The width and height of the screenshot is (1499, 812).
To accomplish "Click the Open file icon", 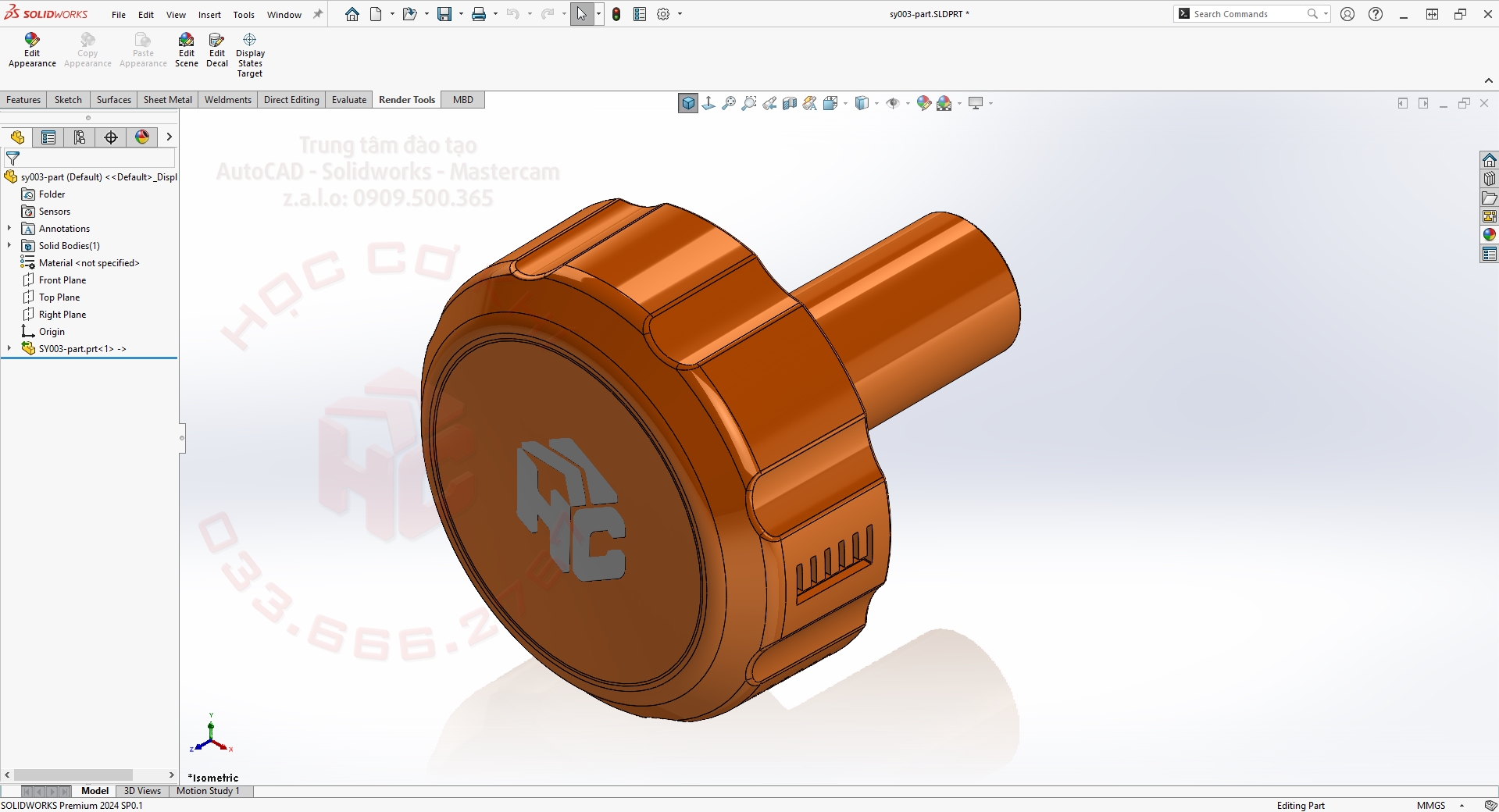I will point(409,14).
